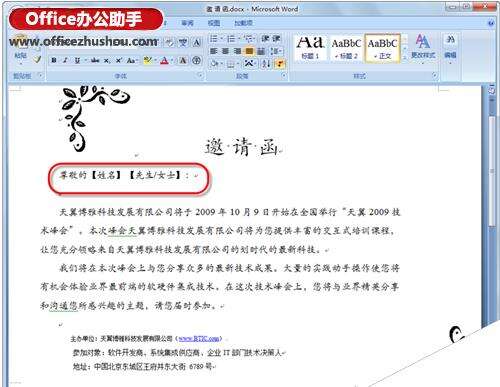Apply subscript formatting

[x=106, y=60]
